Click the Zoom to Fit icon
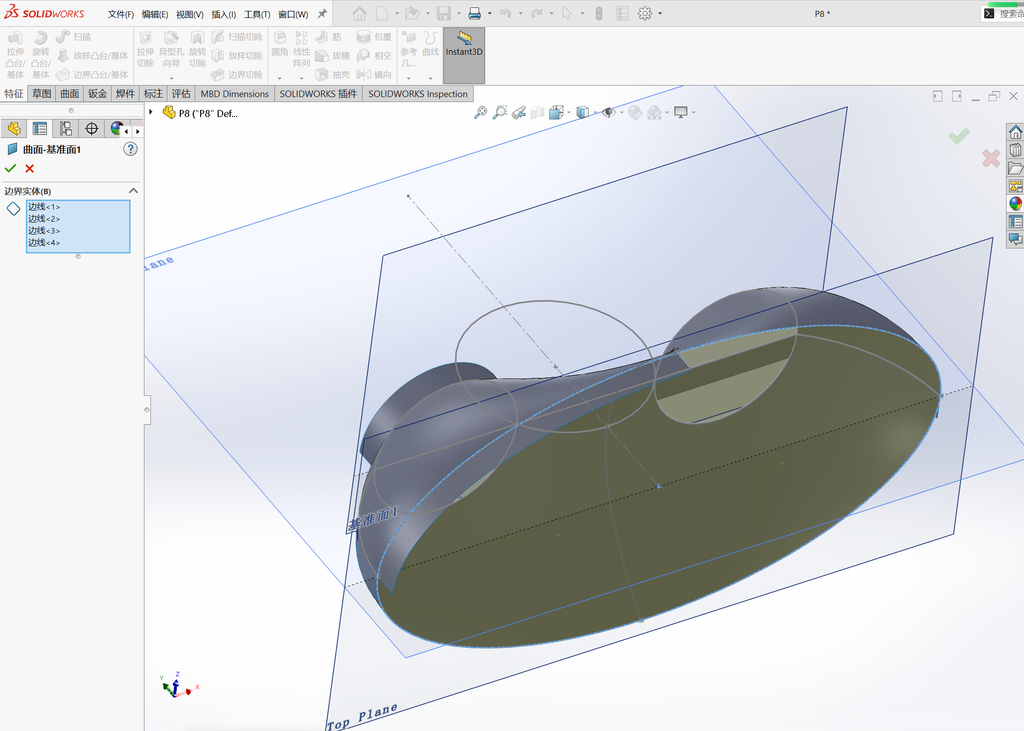Image resolution: width=1024 pixels, height=731 pixels. coord(481,112)
